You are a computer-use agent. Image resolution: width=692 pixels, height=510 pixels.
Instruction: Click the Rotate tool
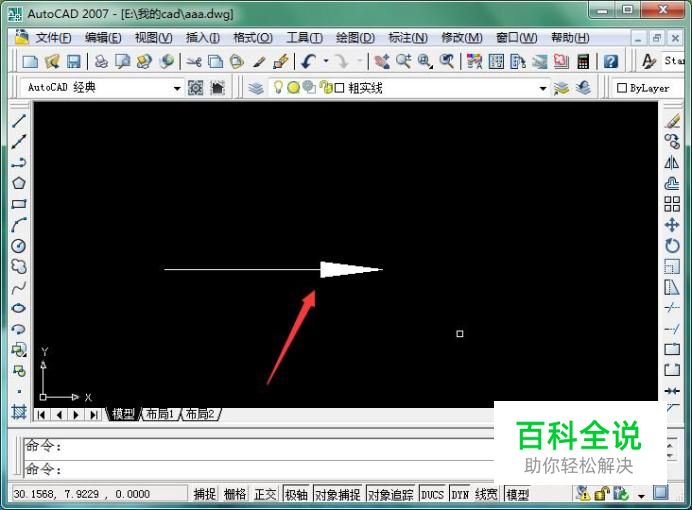point(672,246)
